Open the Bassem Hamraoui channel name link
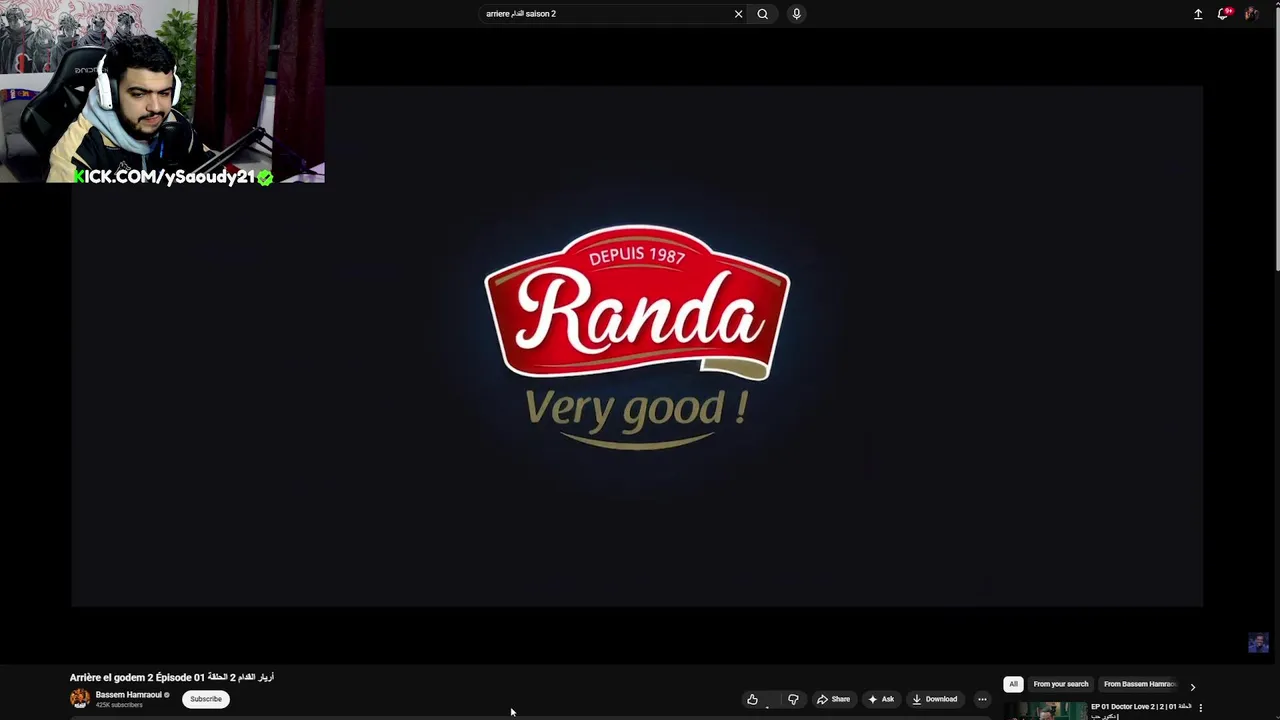This screenshot has height=720, width=1280. (x=128, y=695)
